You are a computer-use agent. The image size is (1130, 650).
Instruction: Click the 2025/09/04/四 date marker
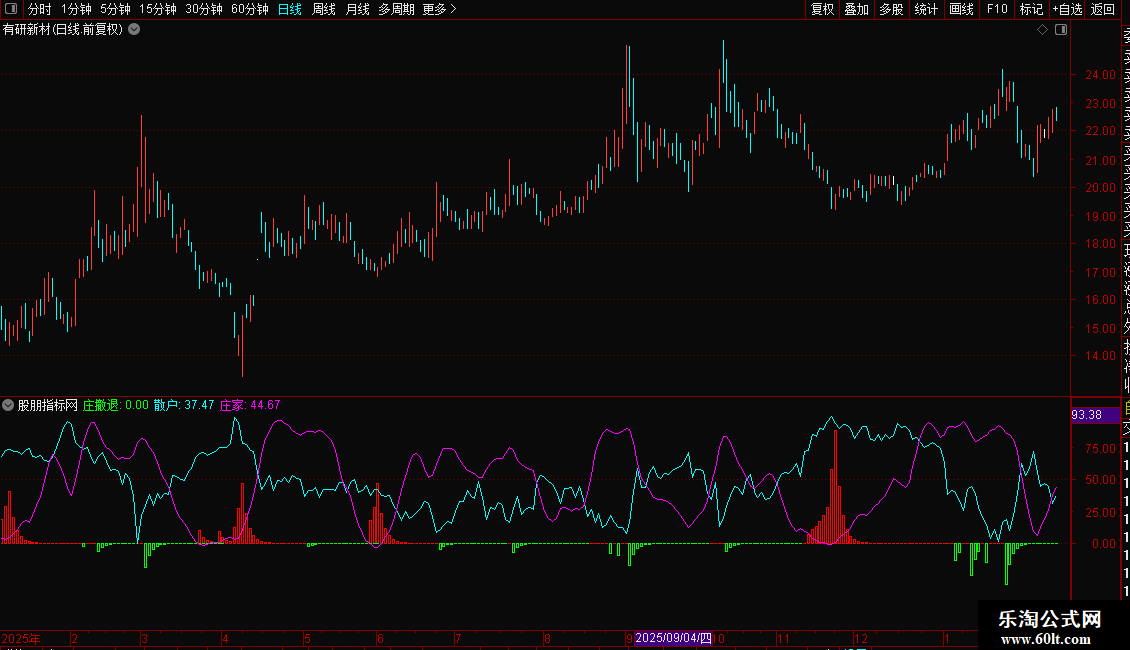[x=673, y=638]
